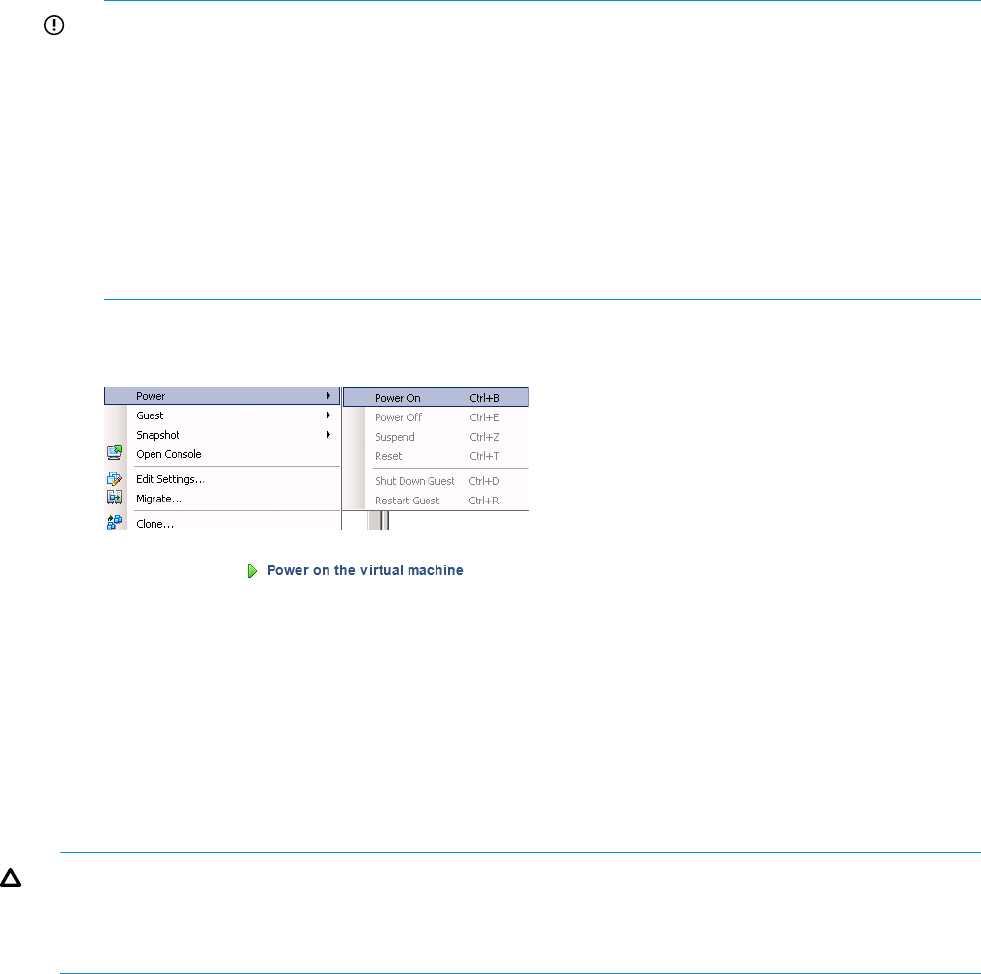The width and height of the screenshot is (981, 974).
Task: Click the Edit Settings pencil icon
Action: pyautogui.click(x=114, y=479)
